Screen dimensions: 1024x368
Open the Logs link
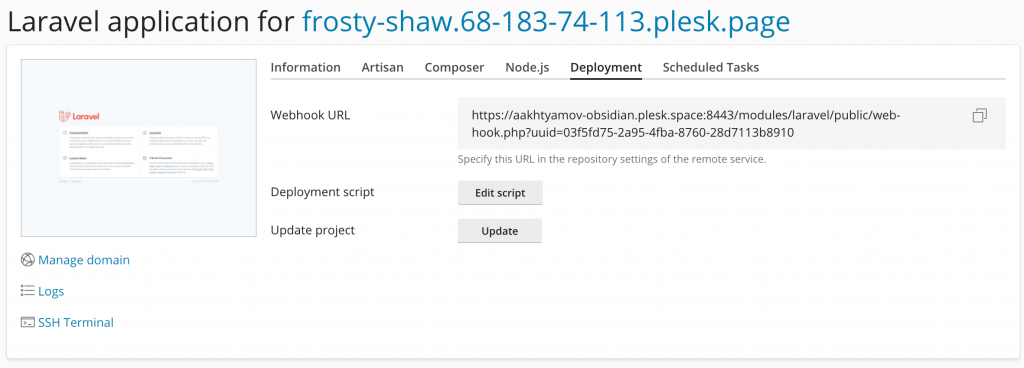click(x=51, y=291)
